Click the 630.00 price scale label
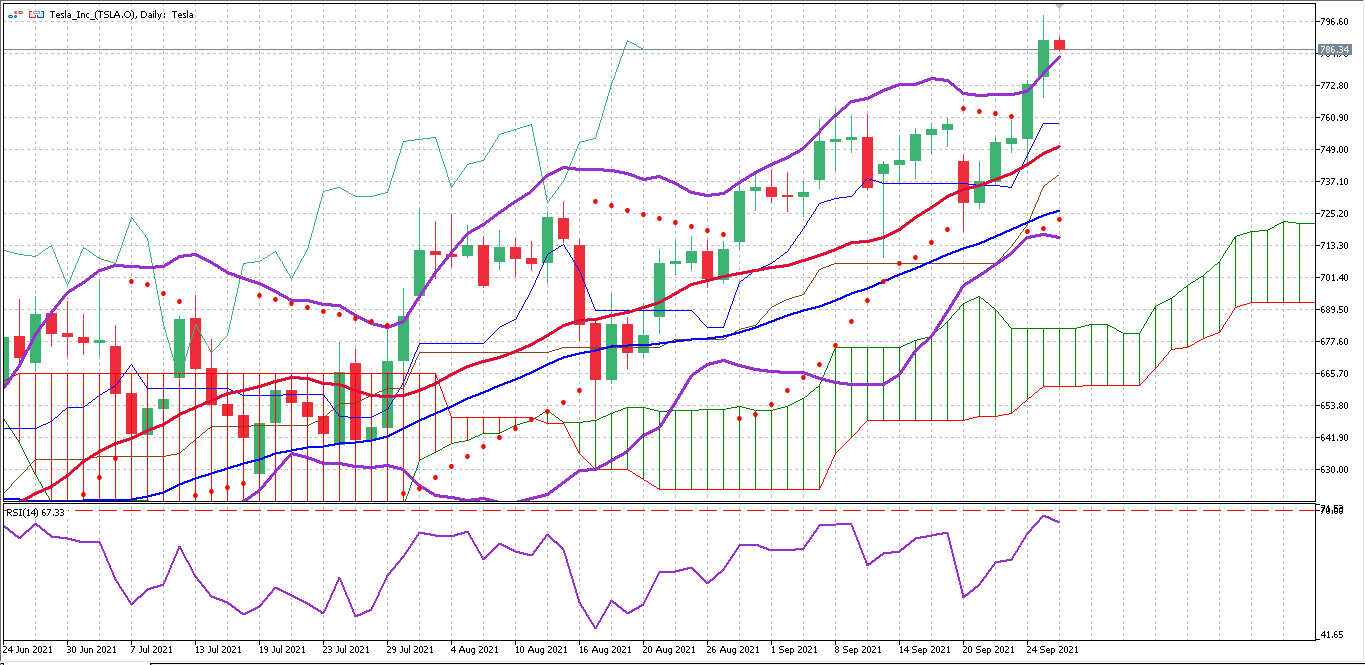 (x=1334, y=469)
